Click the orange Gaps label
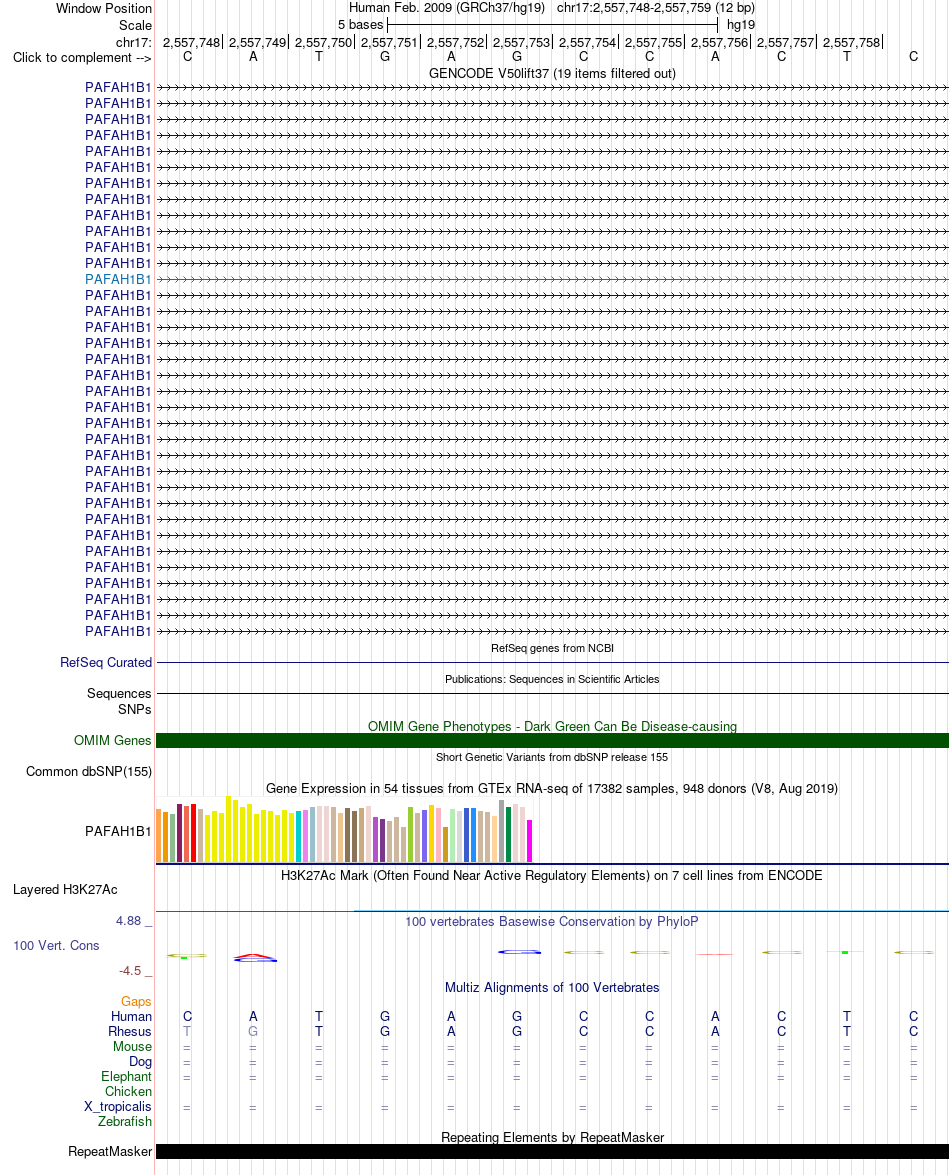 [x=136, y=1002]
